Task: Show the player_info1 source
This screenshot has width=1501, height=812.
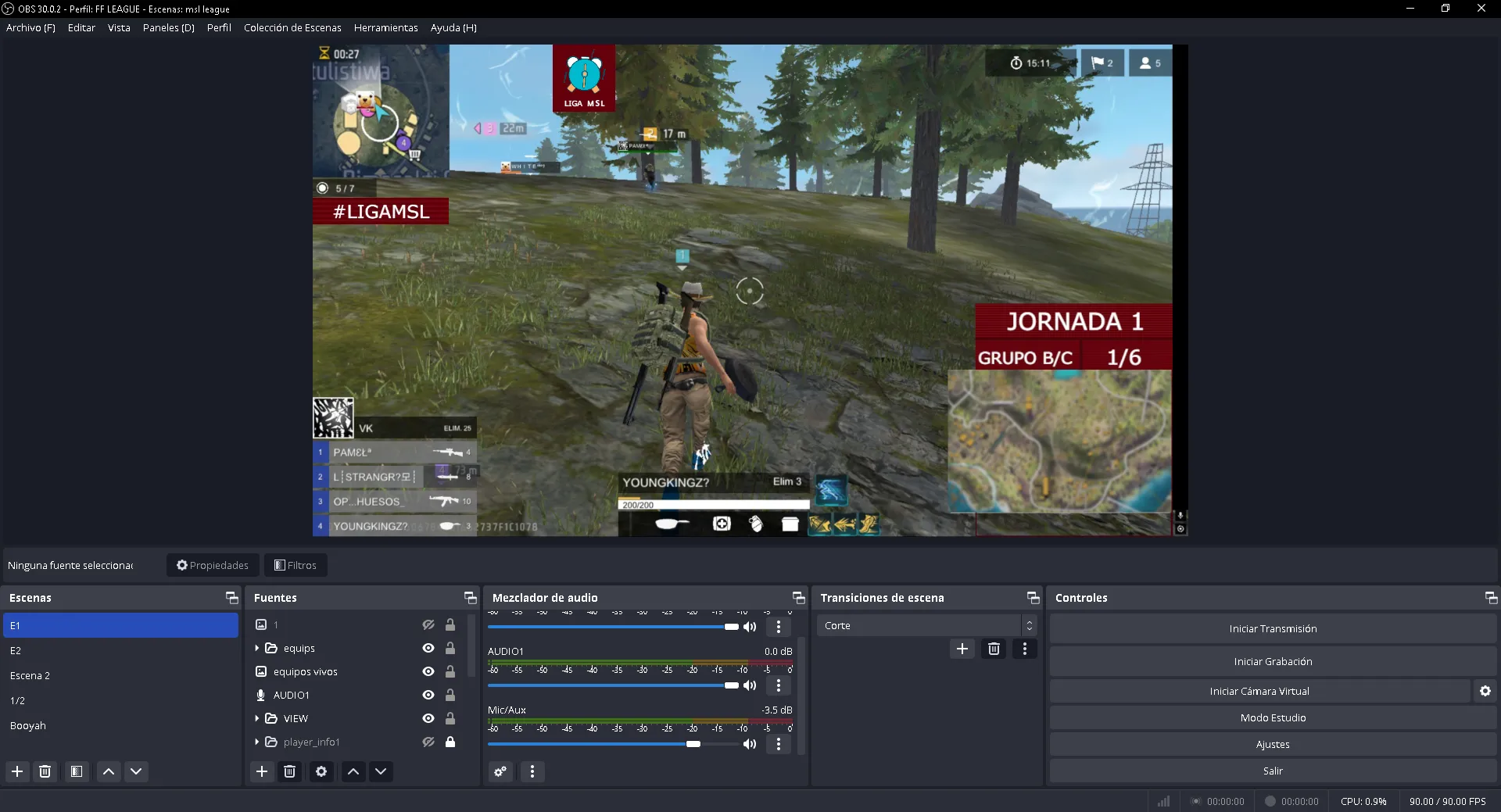Action: point(428,742)
